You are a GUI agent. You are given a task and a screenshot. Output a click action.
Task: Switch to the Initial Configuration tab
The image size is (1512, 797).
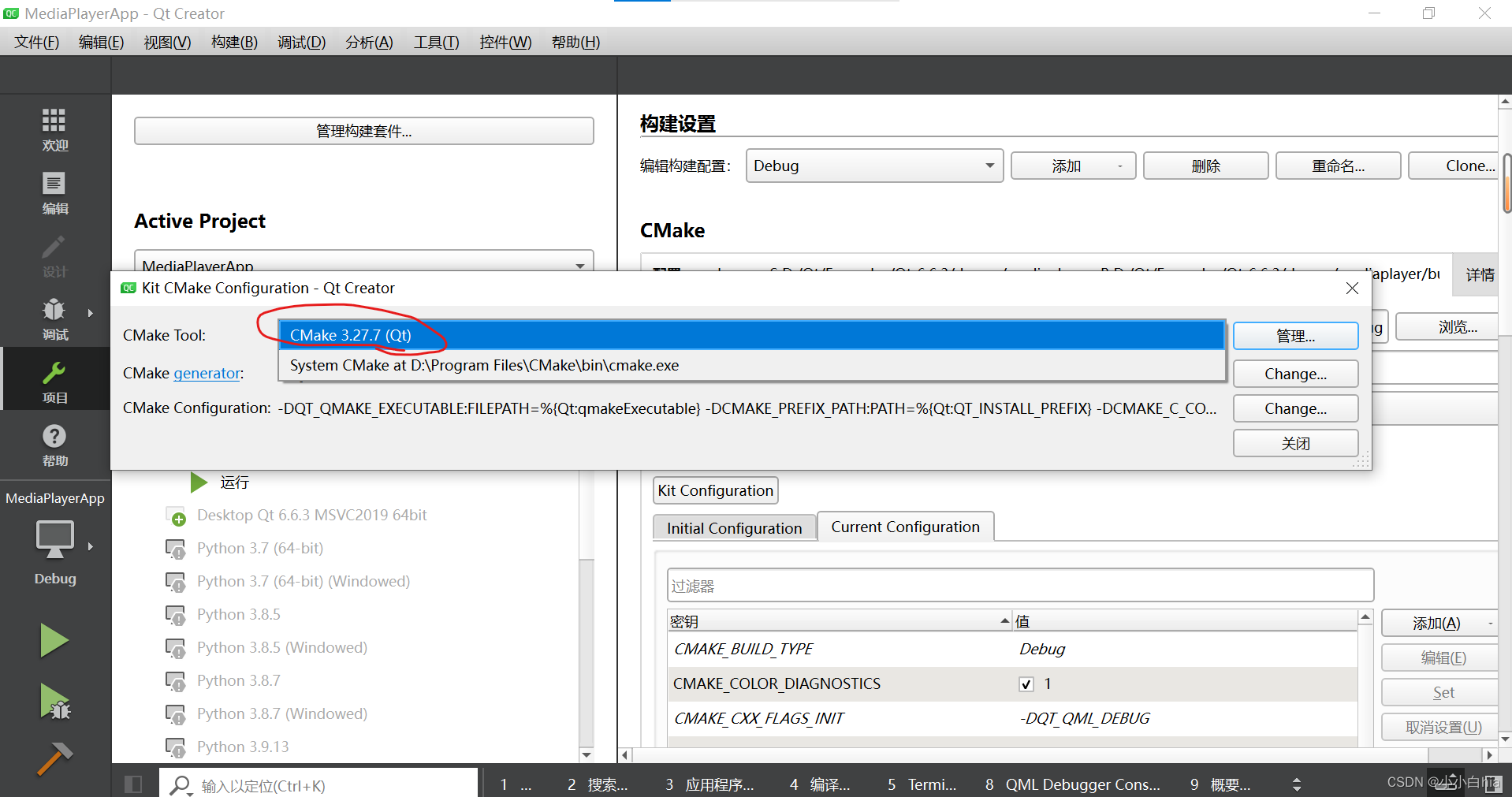[733, 527]
